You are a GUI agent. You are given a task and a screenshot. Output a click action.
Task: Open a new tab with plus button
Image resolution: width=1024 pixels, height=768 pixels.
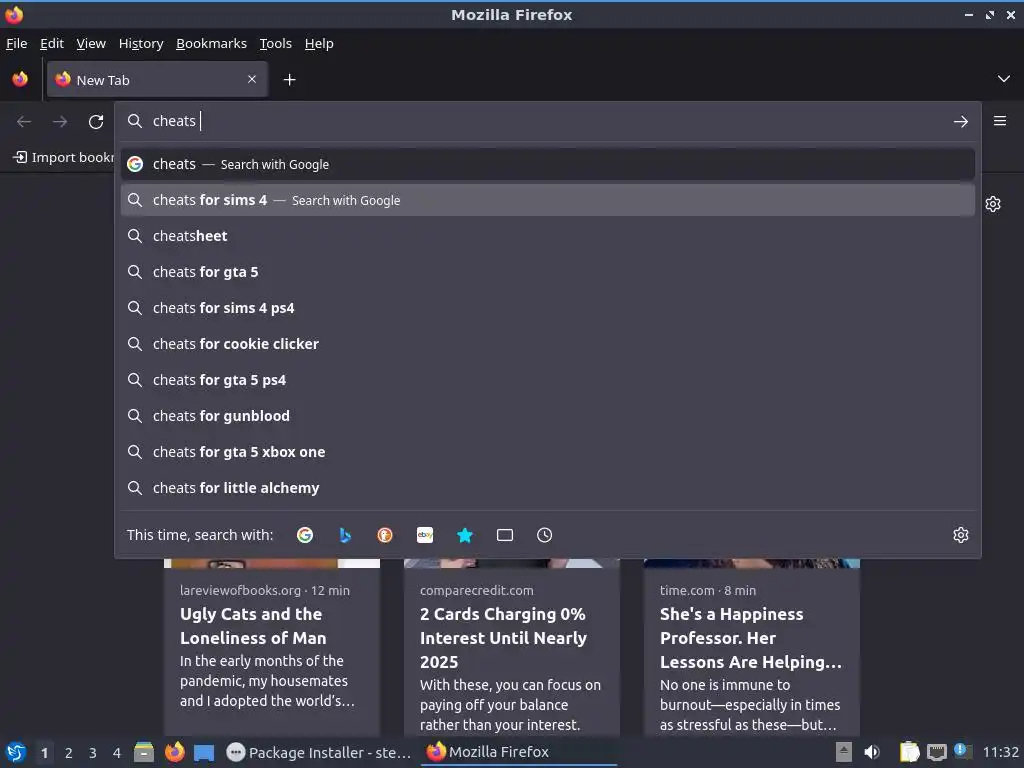click(289, 80)
